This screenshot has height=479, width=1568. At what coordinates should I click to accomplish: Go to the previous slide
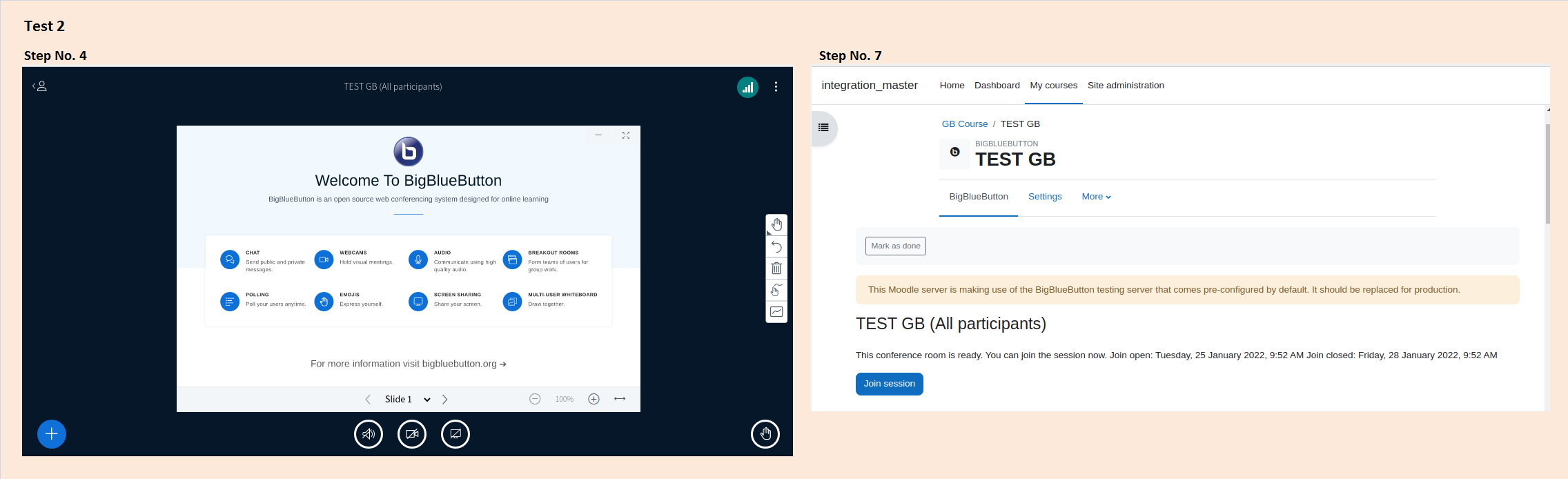pos(368,400)
